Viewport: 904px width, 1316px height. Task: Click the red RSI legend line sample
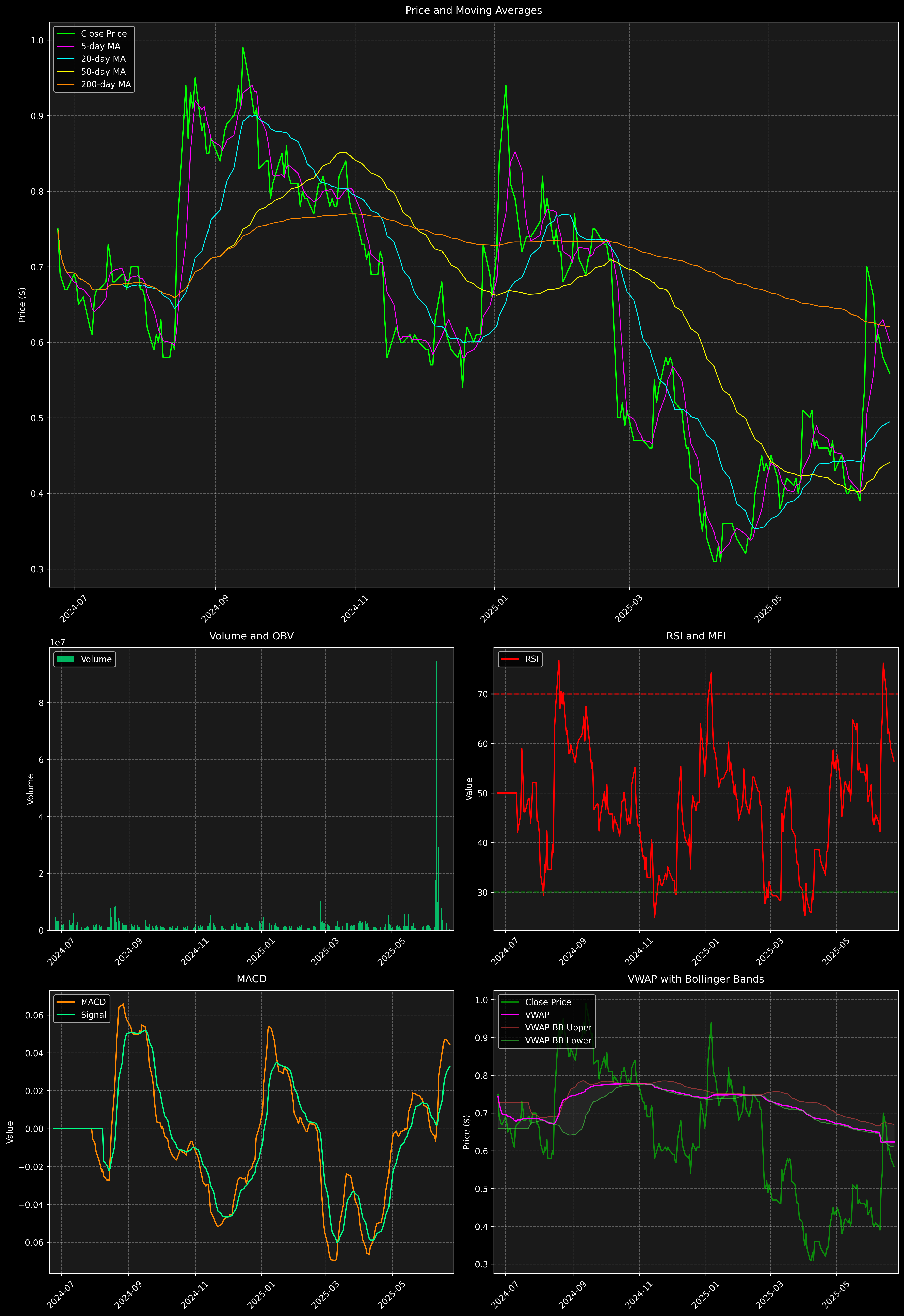tap(510, 659)
